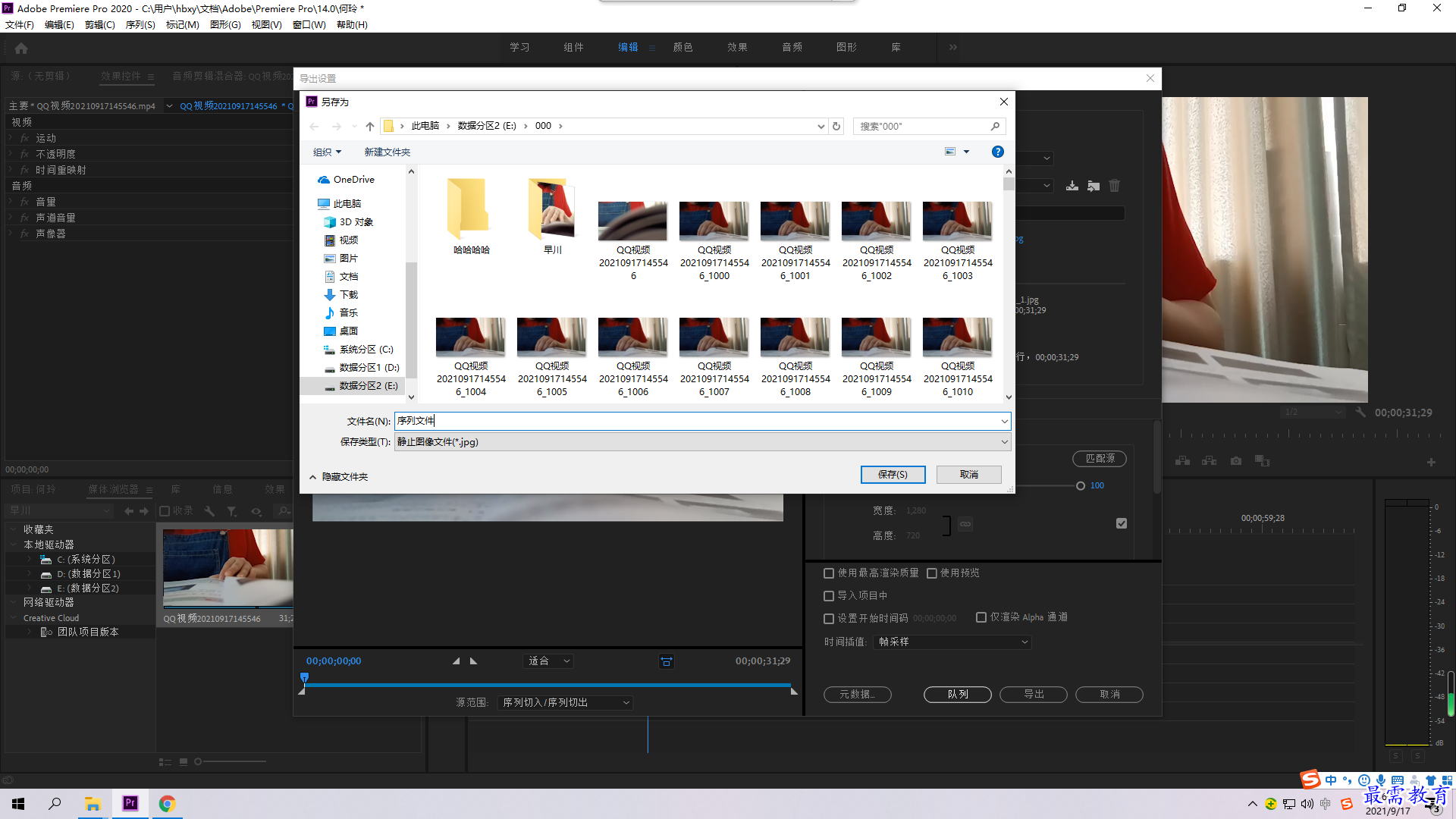This screenshot has height=819, width=1456.
Task: Check the 导入项目中 option
Action: click(829, 596)
